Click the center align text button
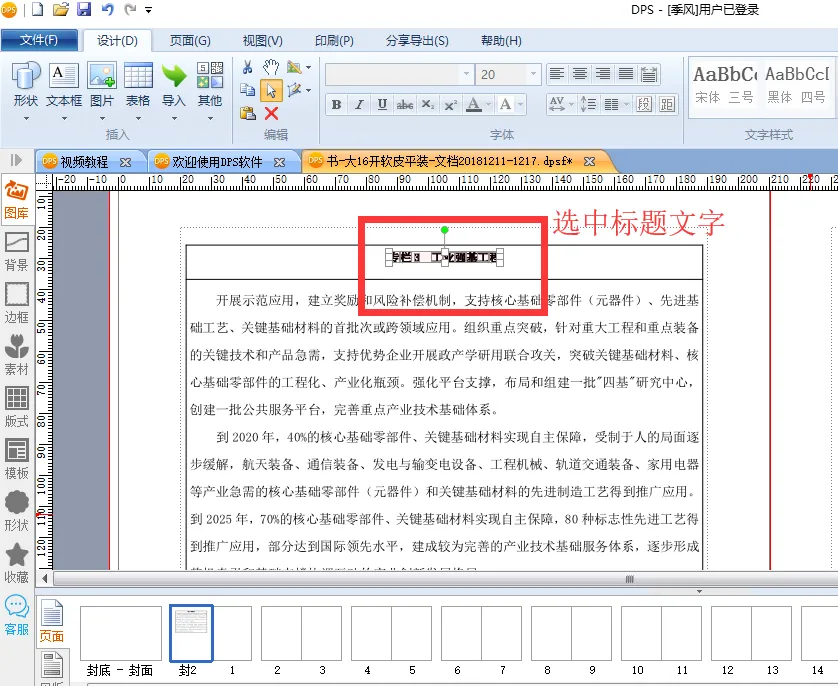The width and height of the screenshot is (838, 686). pos(580,74)
